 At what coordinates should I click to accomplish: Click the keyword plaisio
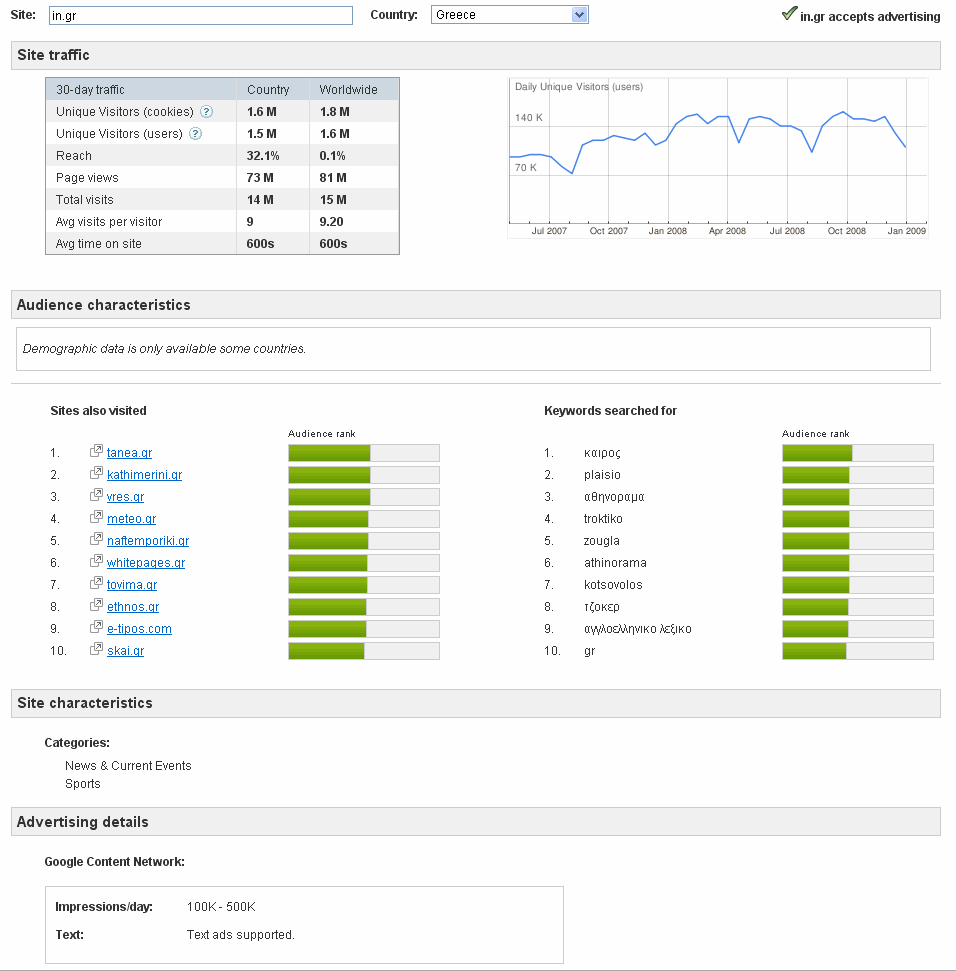(602, 475)
